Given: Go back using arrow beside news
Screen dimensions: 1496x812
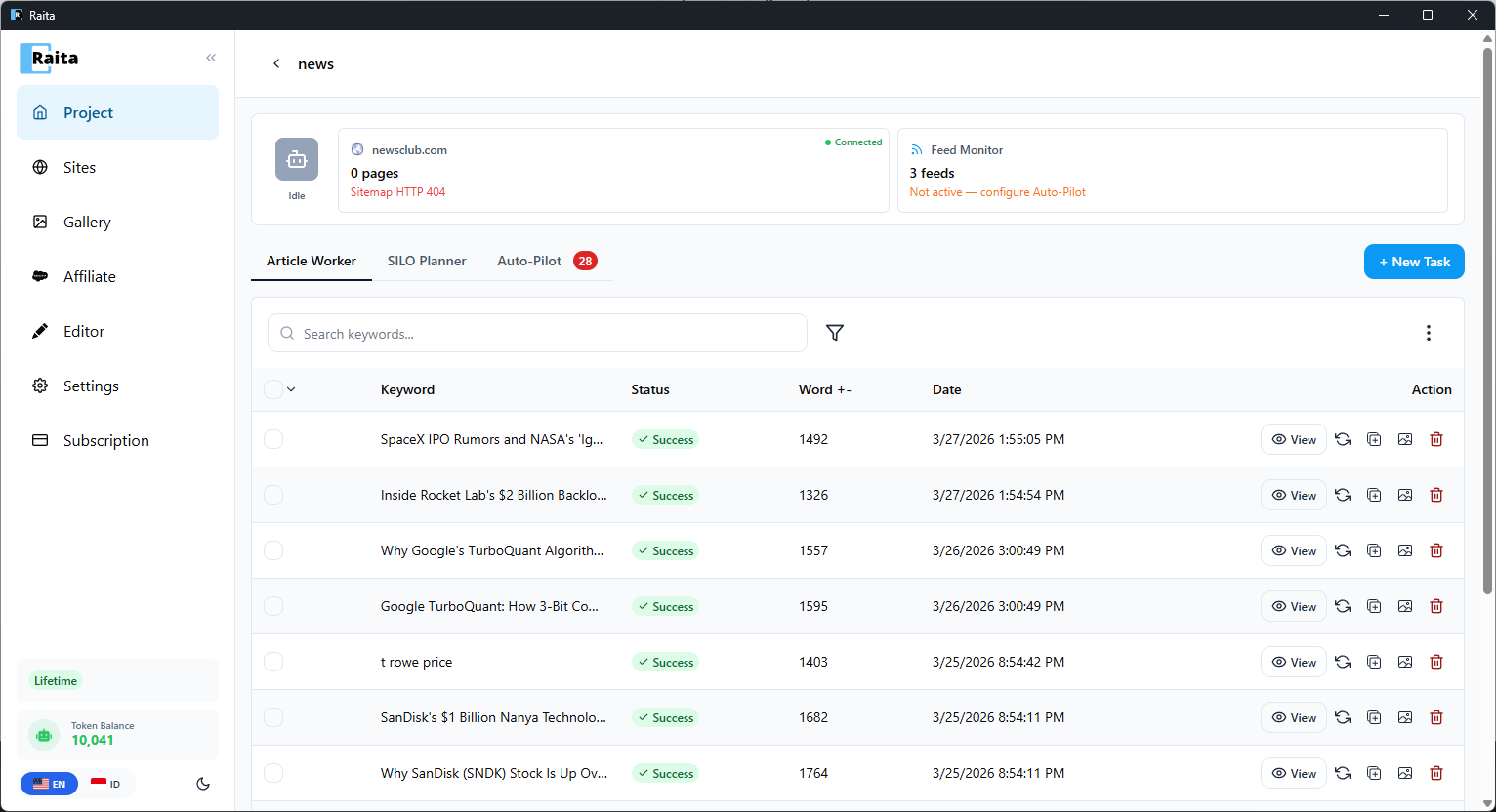Looking at the screenshot, I should (x=276, y=63).
